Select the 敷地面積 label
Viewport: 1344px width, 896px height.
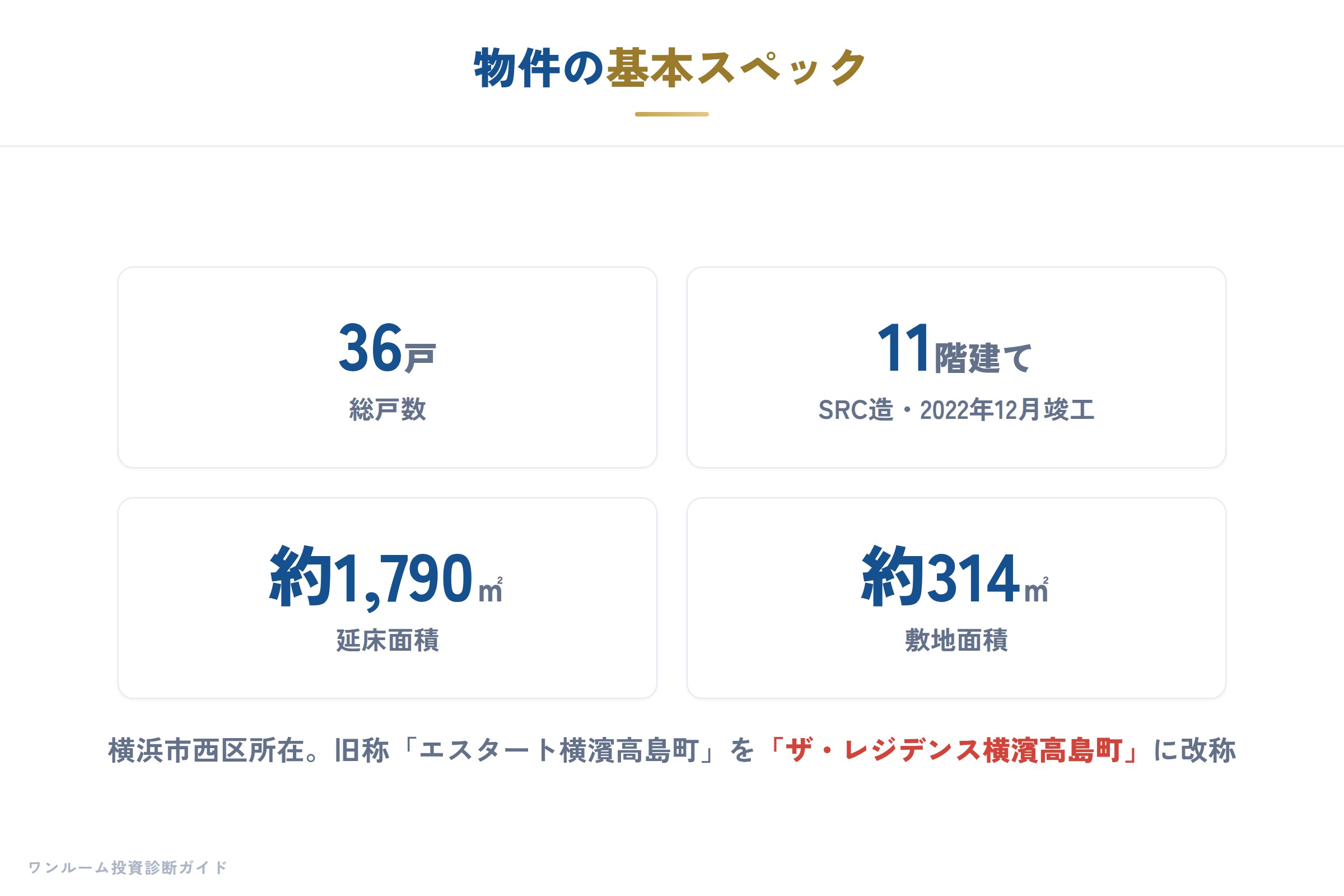click(956, 640)
